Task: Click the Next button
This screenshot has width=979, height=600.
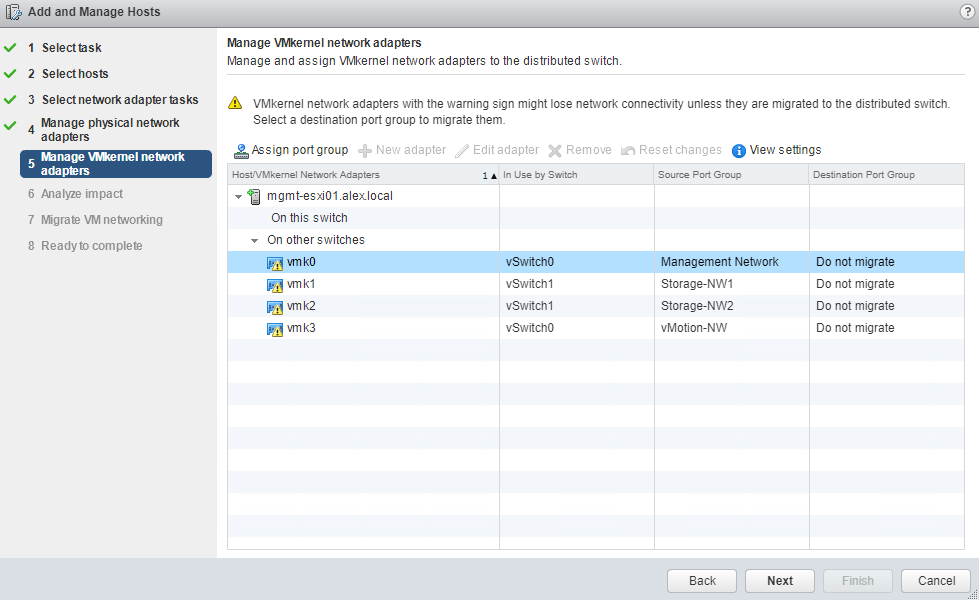Action: pyautogui.click(x=780, y=581)
